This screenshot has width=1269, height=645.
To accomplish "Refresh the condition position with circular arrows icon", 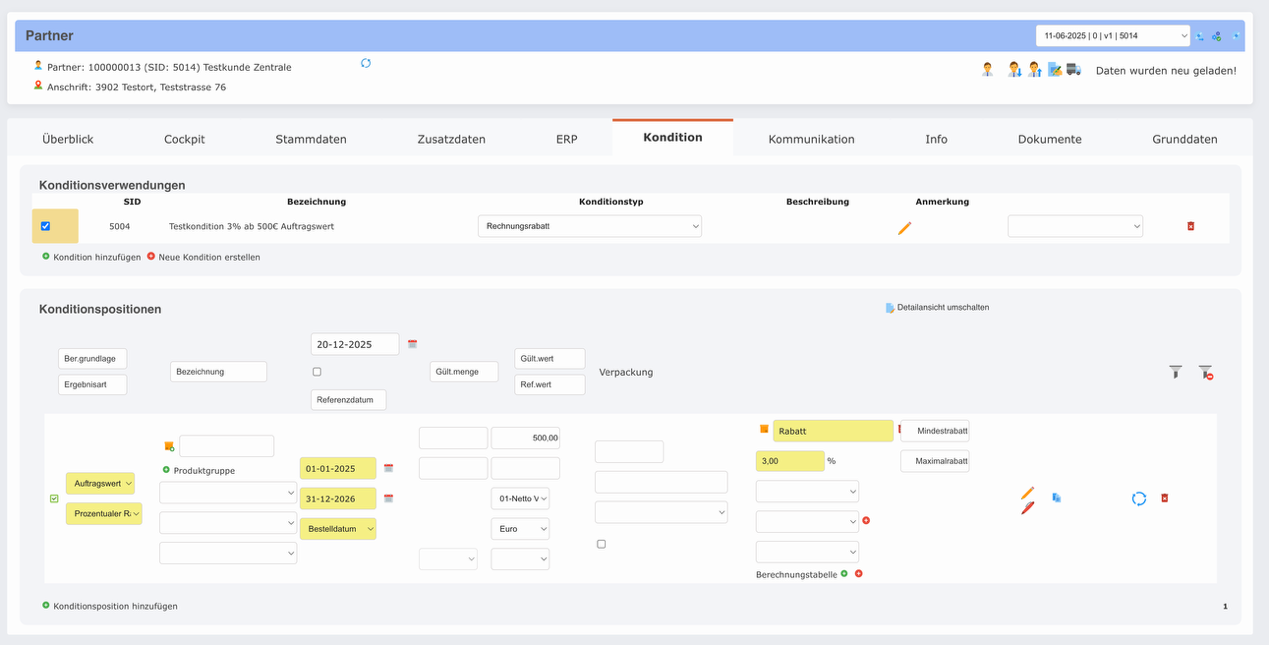I will click(1139, 498).
